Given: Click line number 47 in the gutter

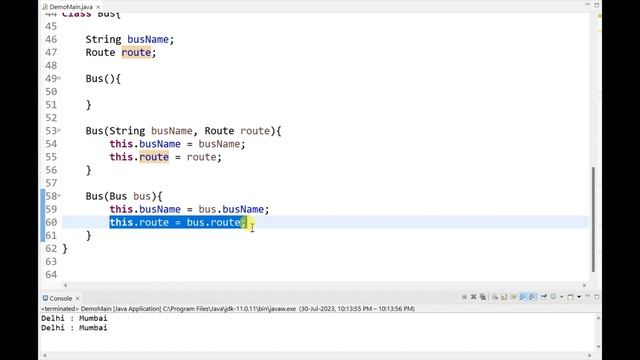Looking at the screenshot, I should point(51,53).
